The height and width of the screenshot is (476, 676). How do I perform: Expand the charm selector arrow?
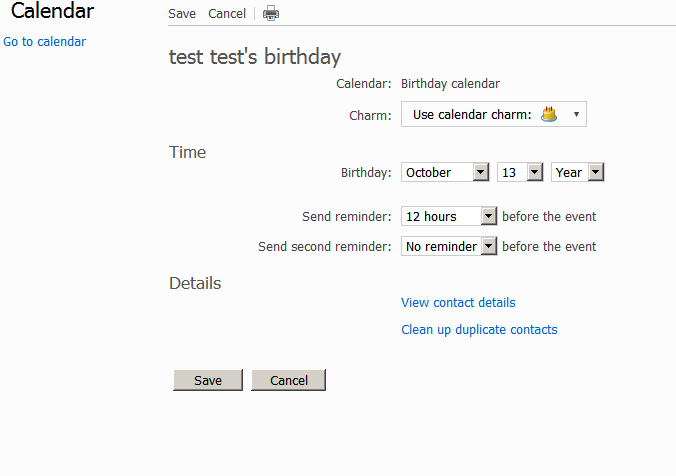577,114
